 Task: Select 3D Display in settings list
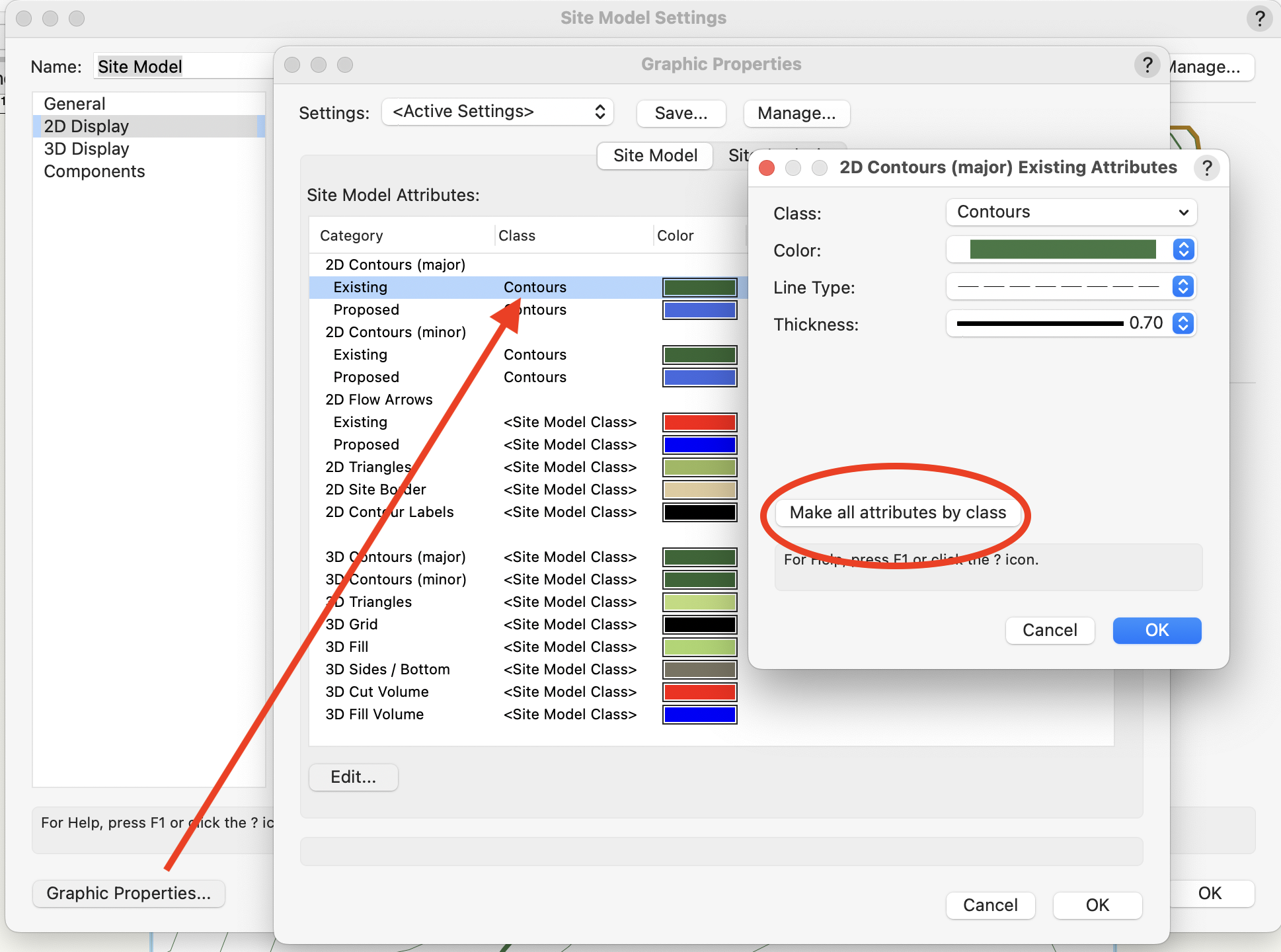pyautogui.click(x=87, y=149)
